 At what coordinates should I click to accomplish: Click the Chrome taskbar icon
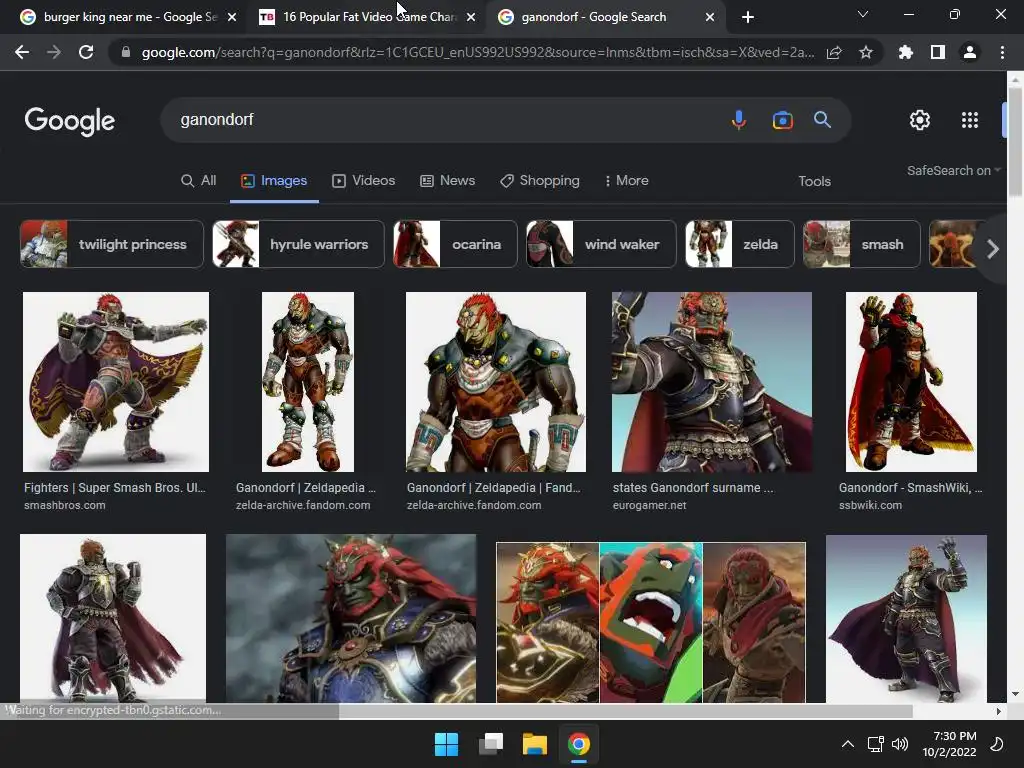pyautogui.click(x=578, y=744)
